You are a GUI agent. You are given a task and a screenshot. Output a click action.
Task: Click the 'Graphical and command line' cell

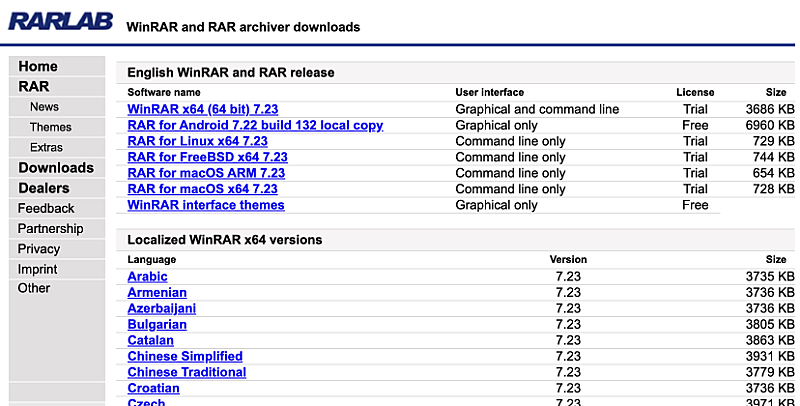(537, 109)
